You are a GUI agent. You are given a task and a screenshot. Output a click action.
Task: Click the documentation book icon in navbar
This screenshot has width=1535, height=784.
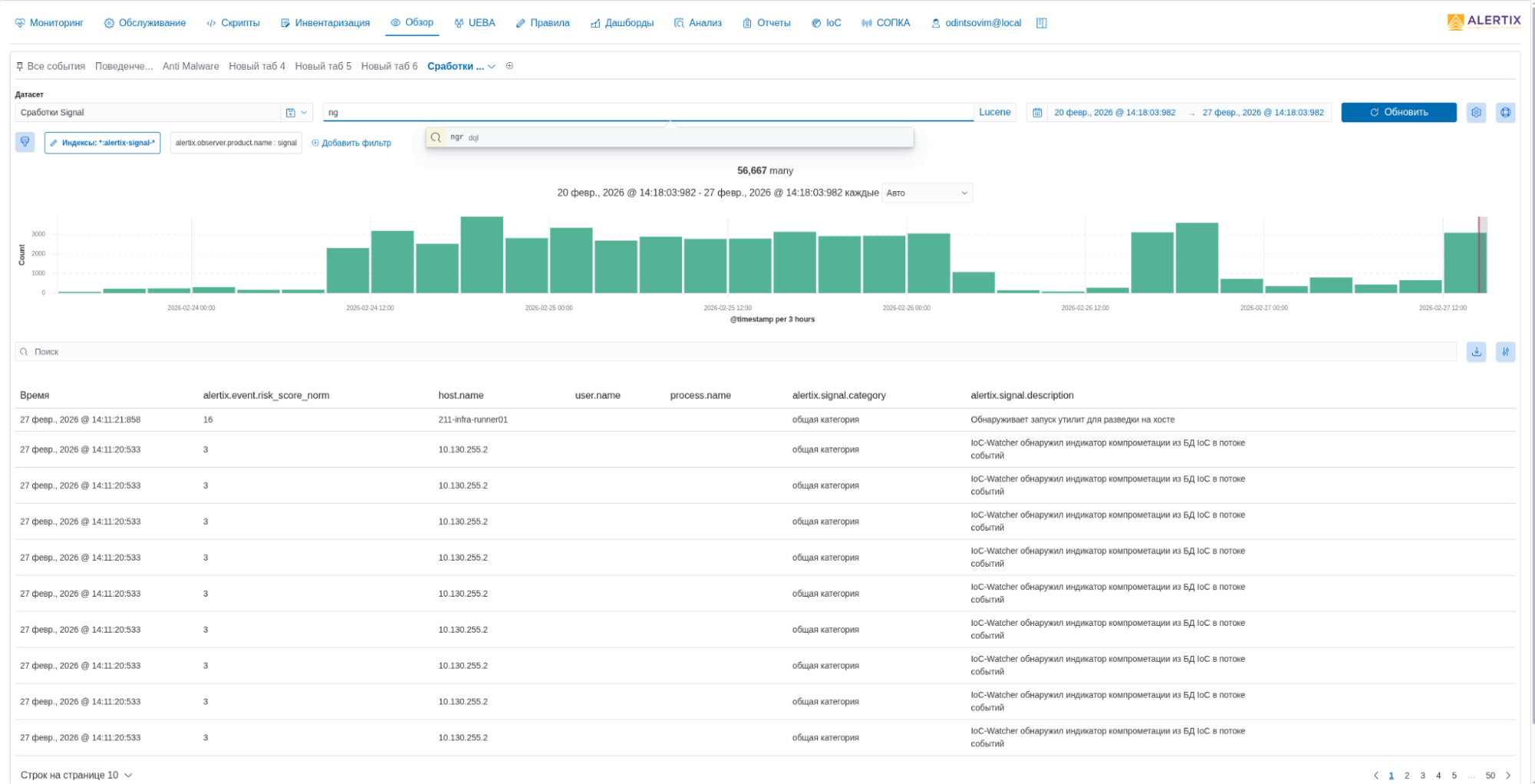(x=1041, y=23)
